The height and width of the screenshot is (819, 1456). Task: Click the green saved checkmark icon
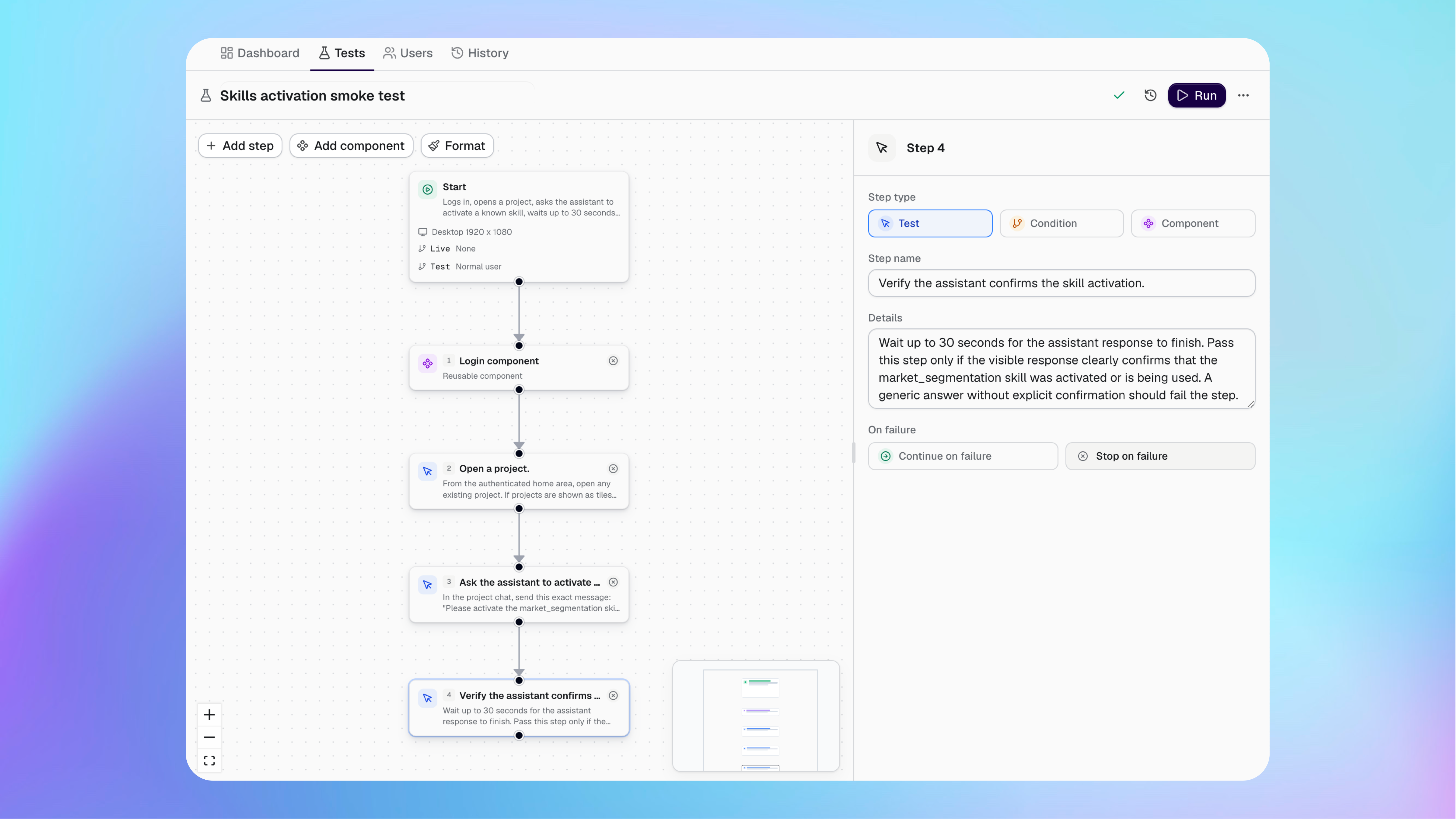1119,95
